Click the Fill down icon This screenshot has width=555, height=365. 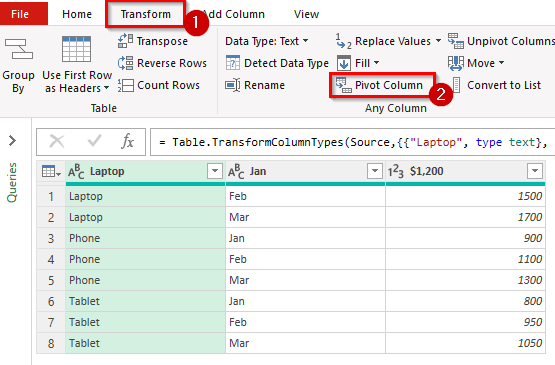tap(344, 63)
